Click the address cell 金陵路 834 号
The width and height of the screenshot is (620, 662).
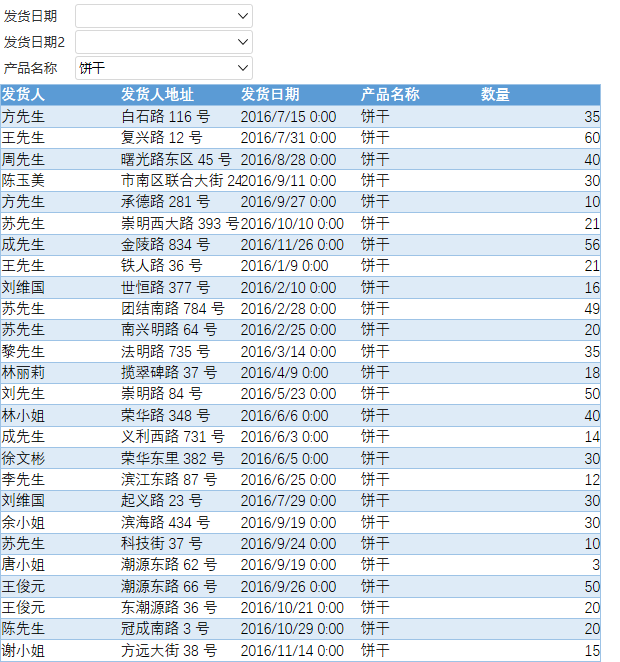pos(165,244)
